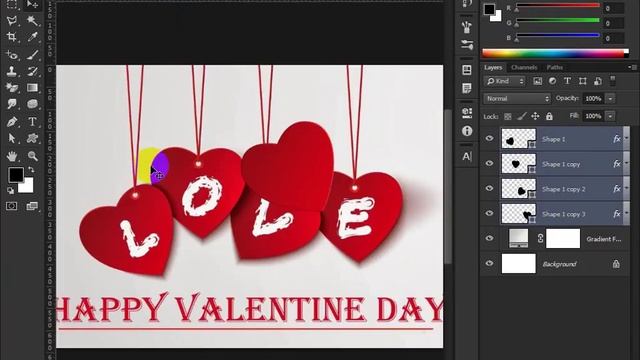640x360 pixels.
Task: Expand effects on Shape 1 copy 2 layer
Action: [627, 189]
